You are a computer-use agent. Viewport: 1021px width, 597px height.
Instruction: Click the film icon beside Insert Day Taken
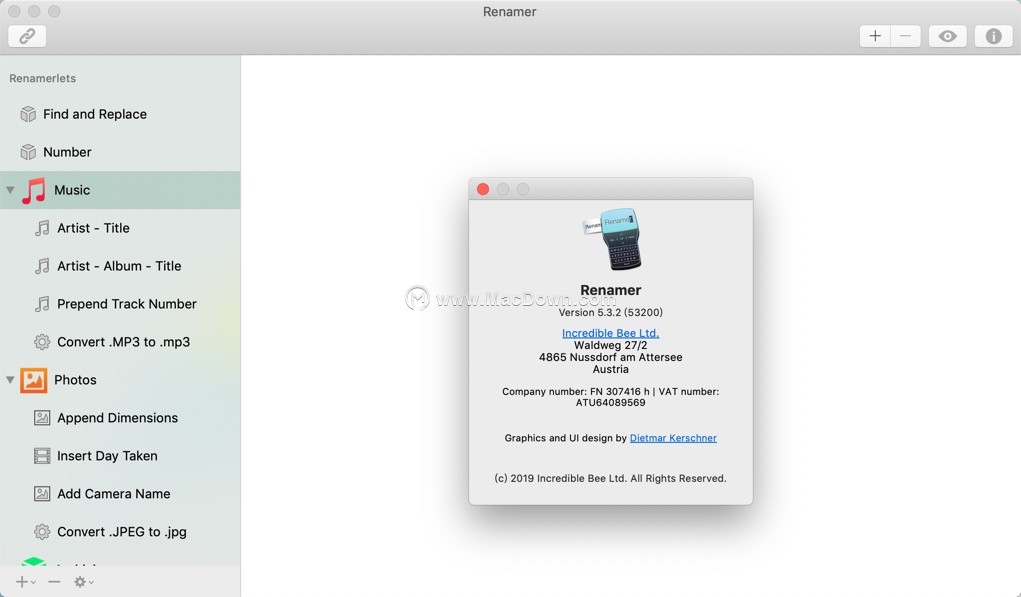point(42,456)
